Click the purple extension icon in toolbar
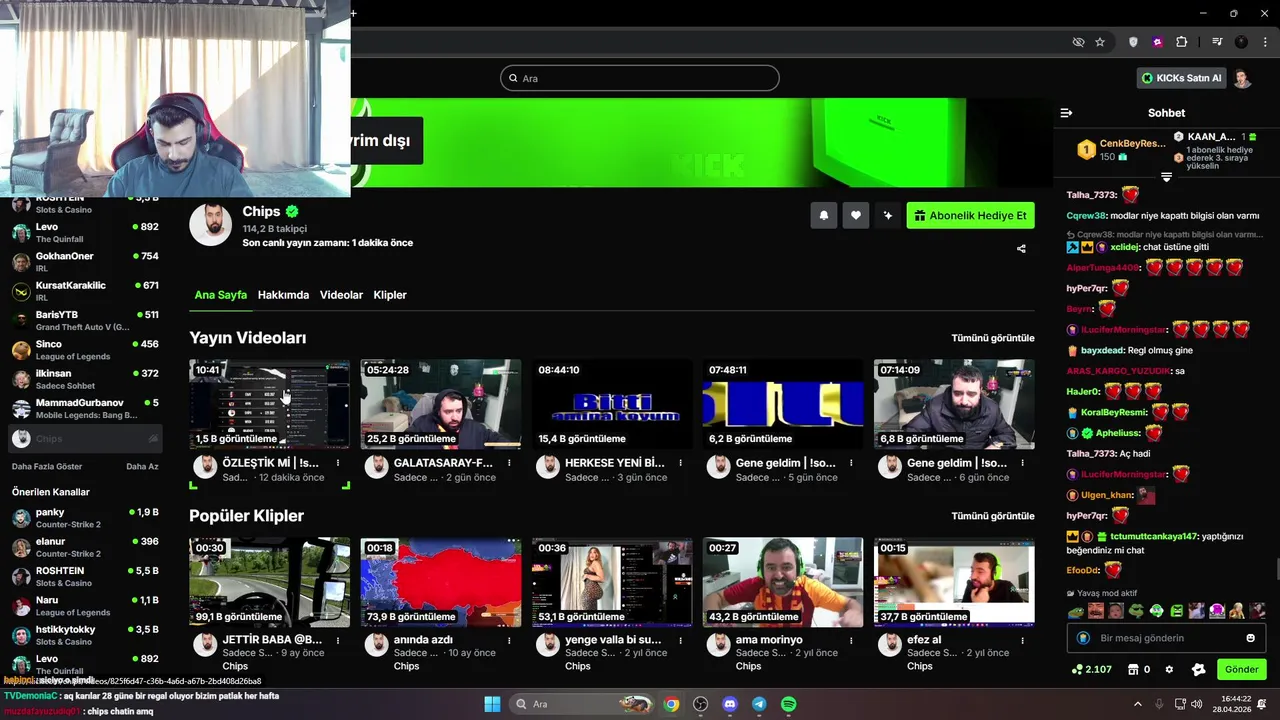This screenshot has height=720, width=1280. [x=1158, y=42]
